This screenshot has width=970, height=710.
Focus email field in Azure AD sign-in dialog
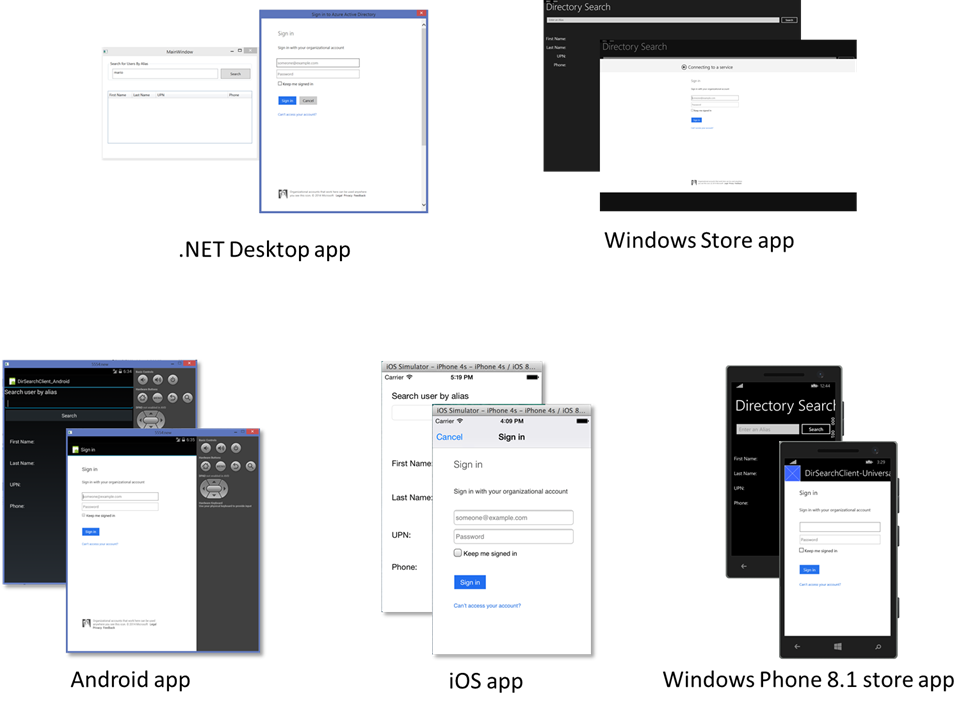coord(318,62)
